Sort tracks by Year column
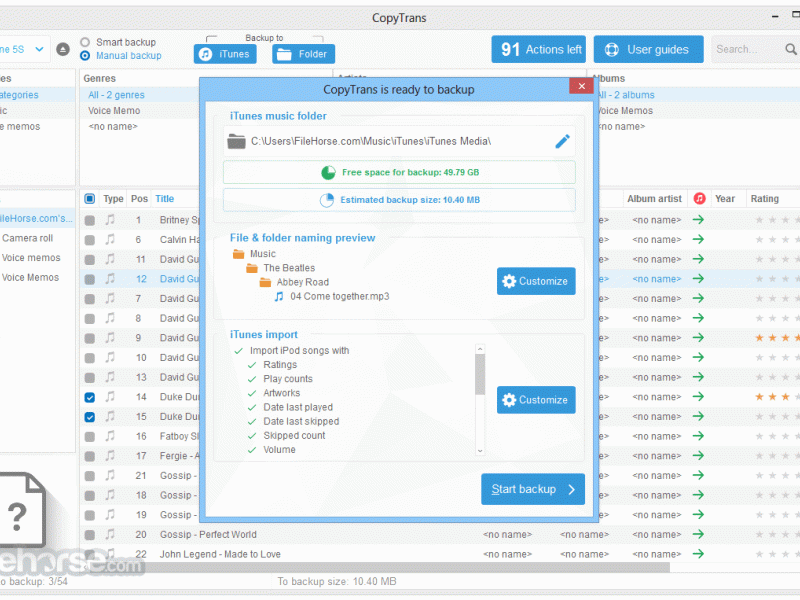The height and width of the screenshot is (600, 800). 725,199
